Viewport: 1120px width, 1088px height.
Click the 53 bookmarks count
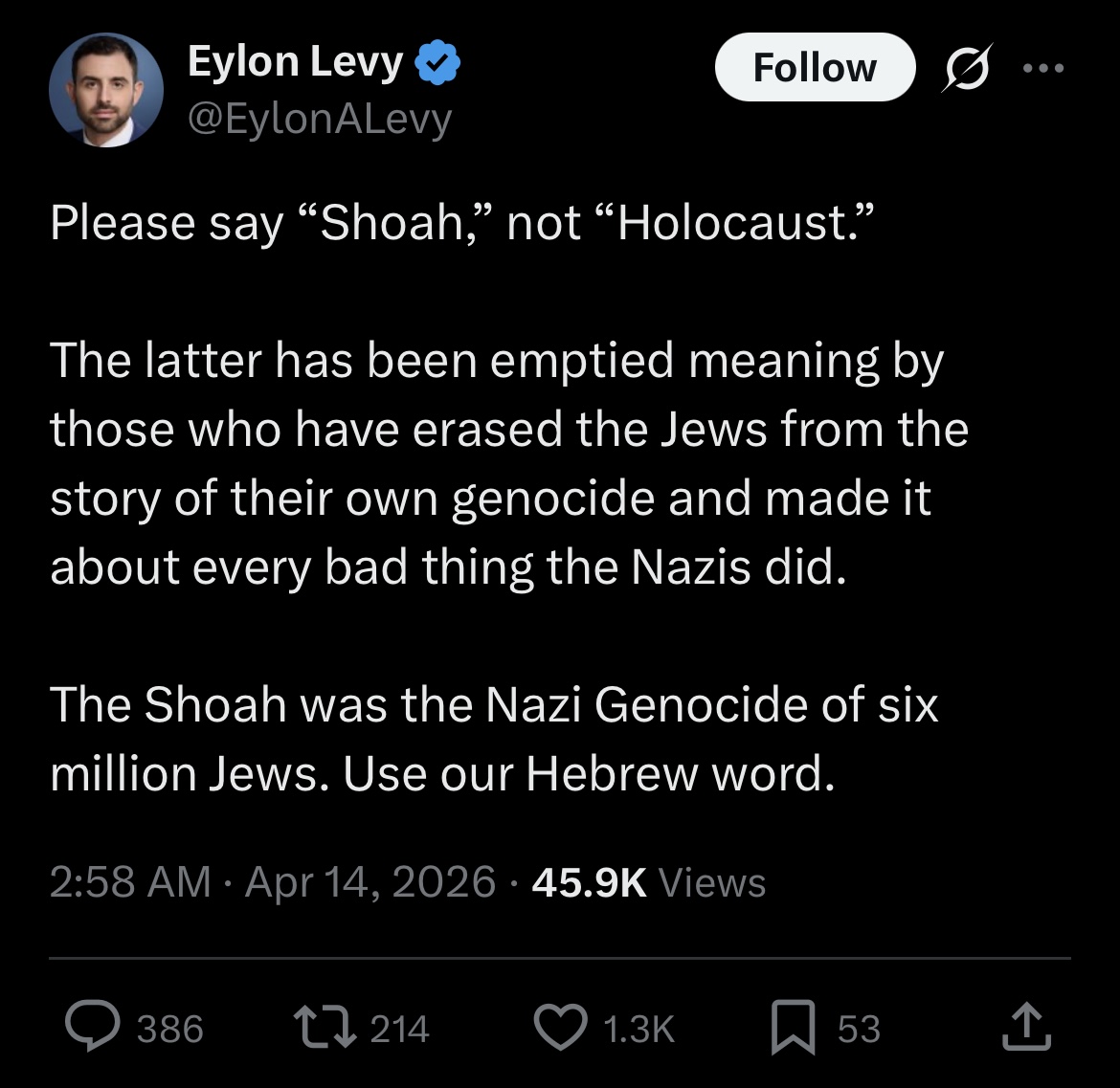859,1029
